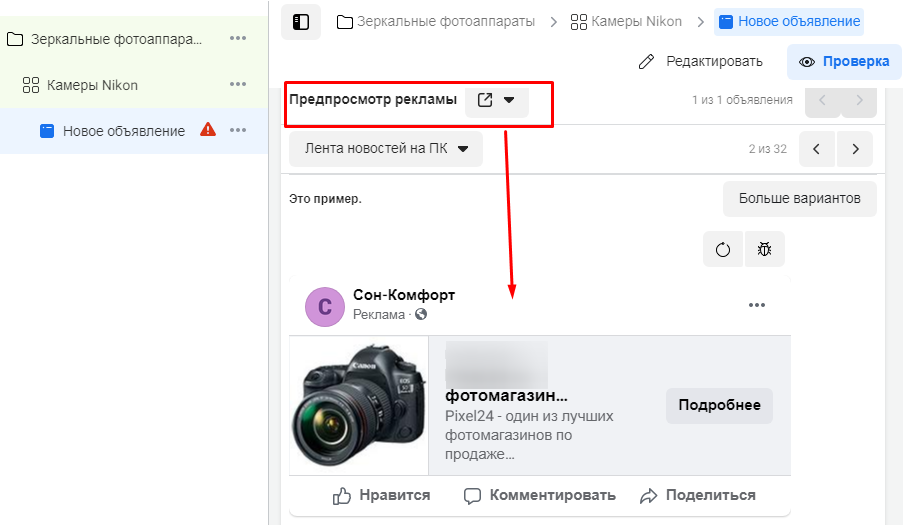903x525 pixels.
Task: Show next placement of 32
Action: point(855,149)
